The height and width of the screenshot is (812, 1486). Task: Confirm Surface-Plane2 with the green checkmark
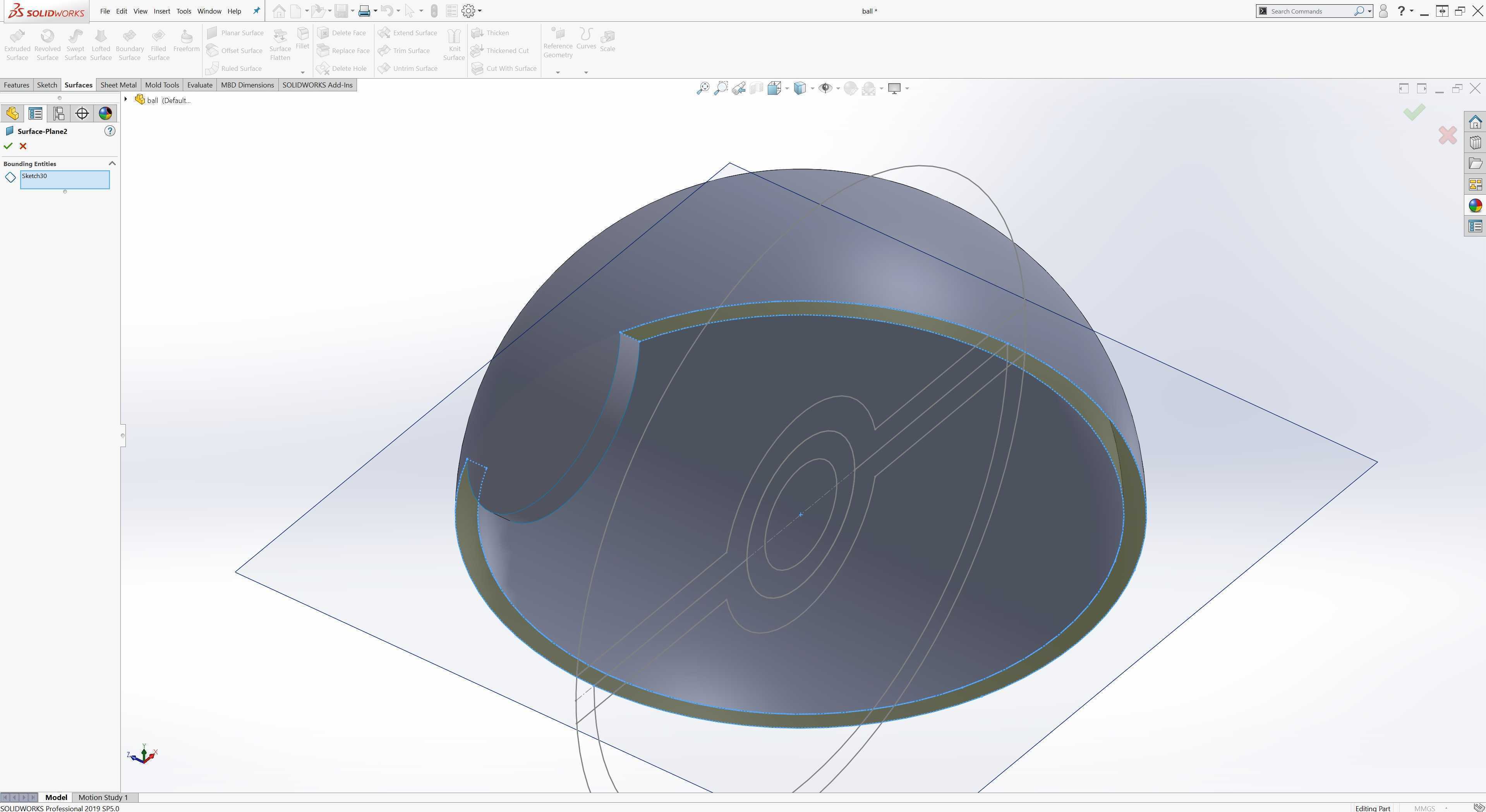point(8,146)
